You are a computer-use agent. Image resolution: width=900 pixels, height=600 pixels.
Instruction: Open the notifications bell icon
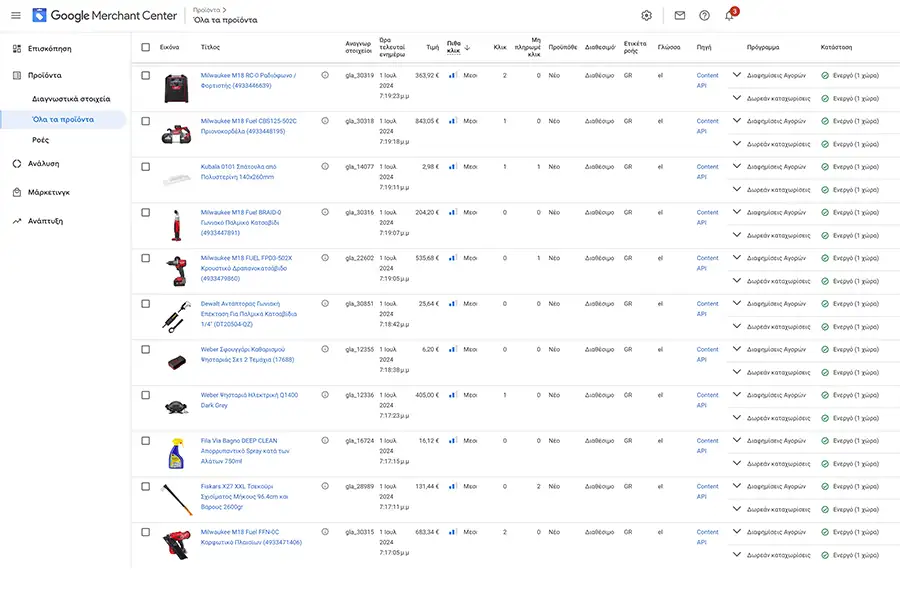point(729,16)
